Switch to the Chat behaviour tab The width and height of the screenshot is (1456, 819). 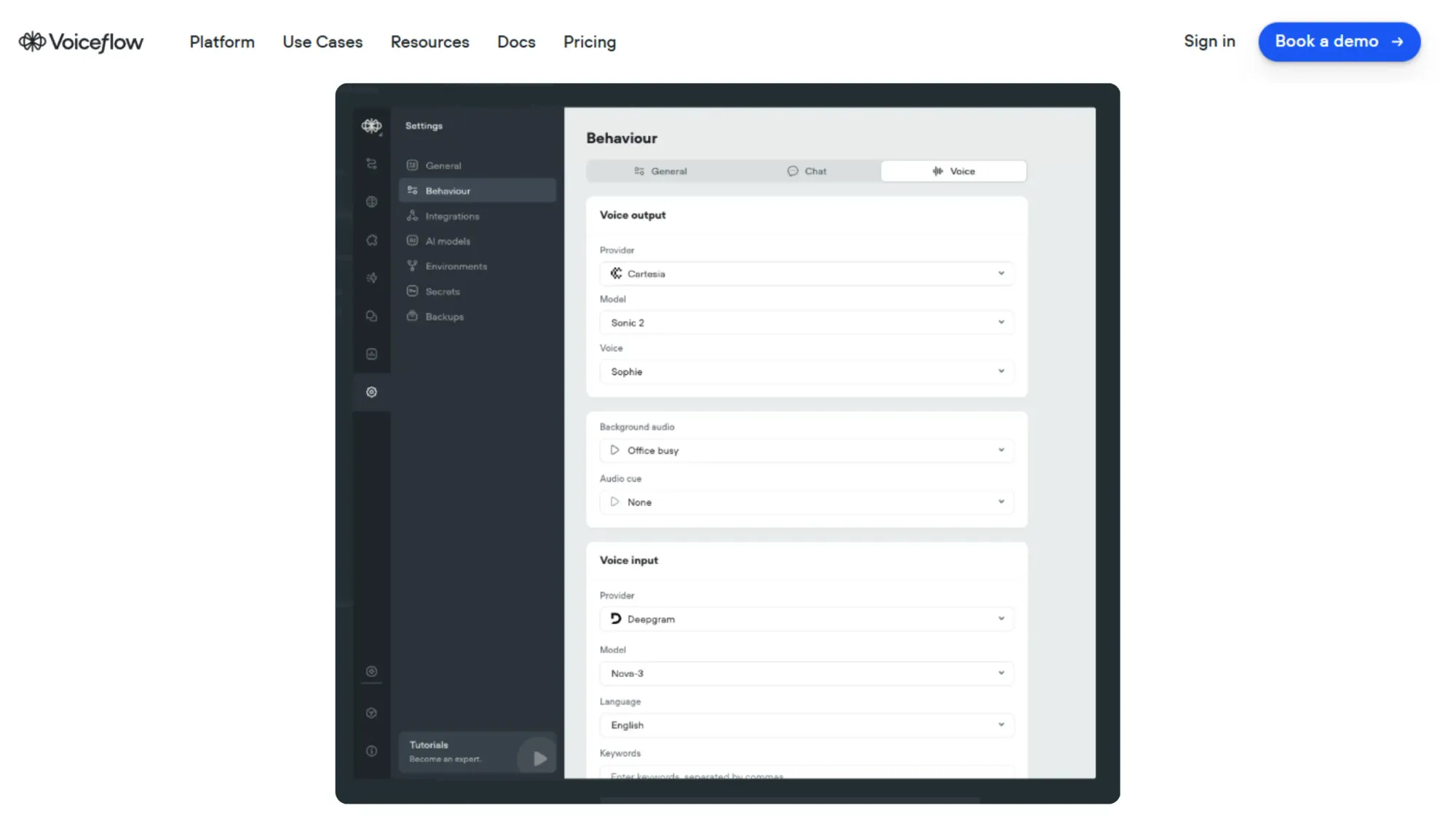point(807,171)
